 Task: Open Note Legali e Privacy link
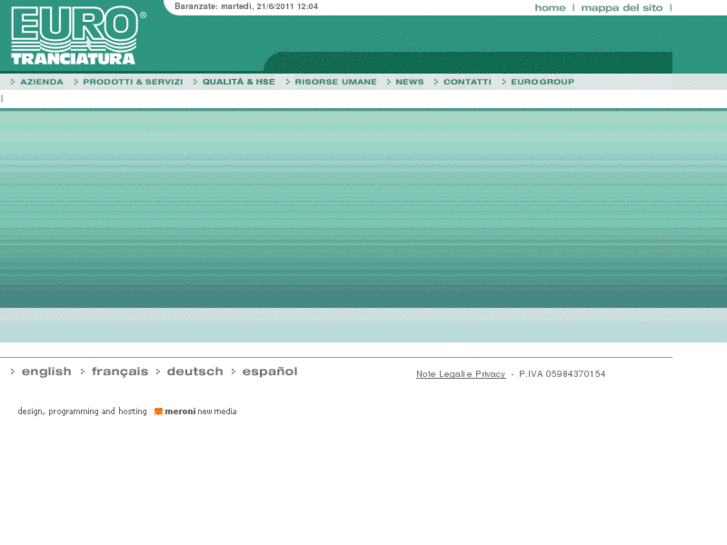pos(460,374)
